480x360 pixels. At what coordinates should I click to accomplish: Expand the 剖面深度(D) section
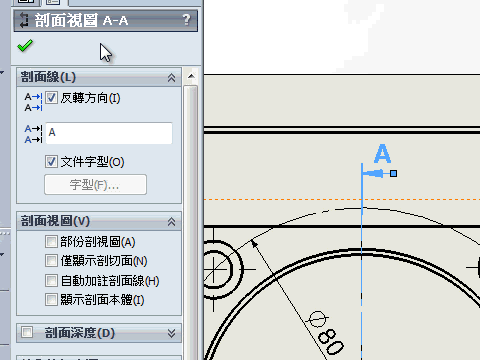coord(171,333)
